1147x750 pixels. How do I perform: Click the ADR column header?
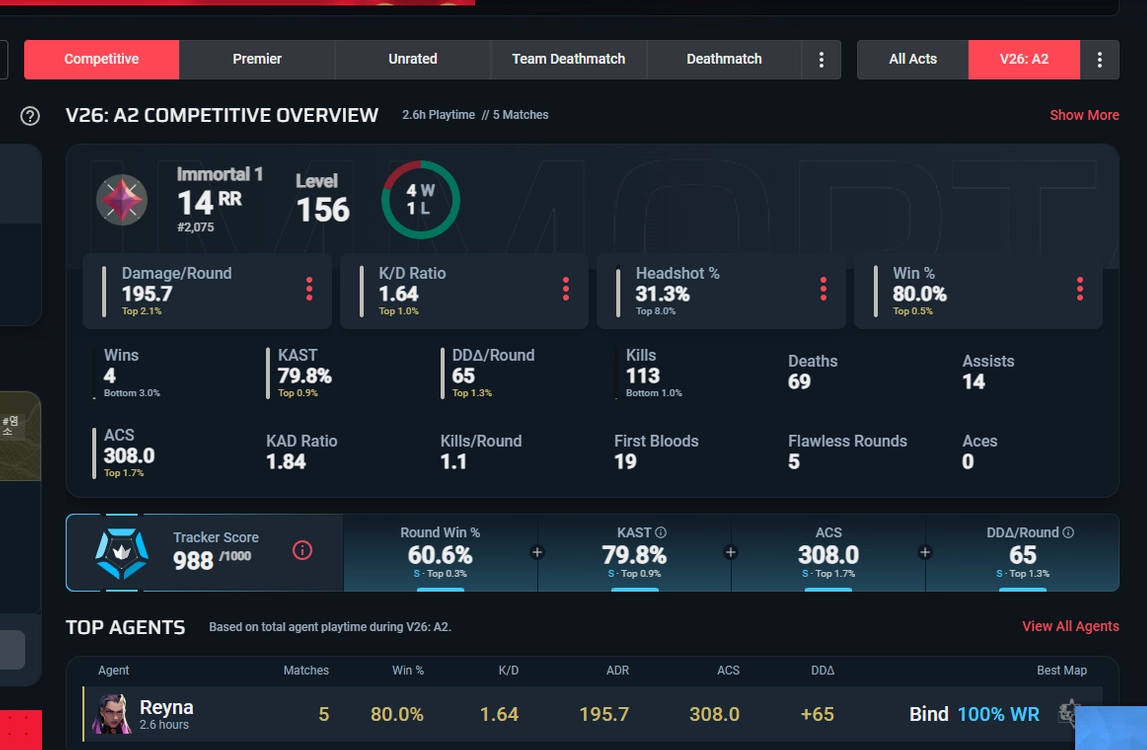(617, 670)
